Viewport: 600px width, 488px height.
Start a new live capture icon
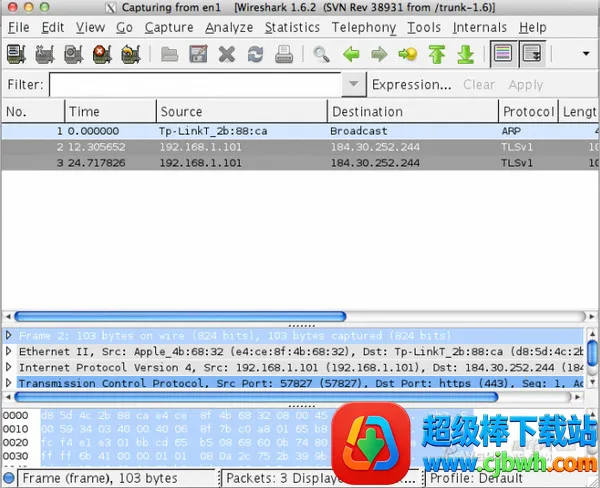click(x=73, y=54)
